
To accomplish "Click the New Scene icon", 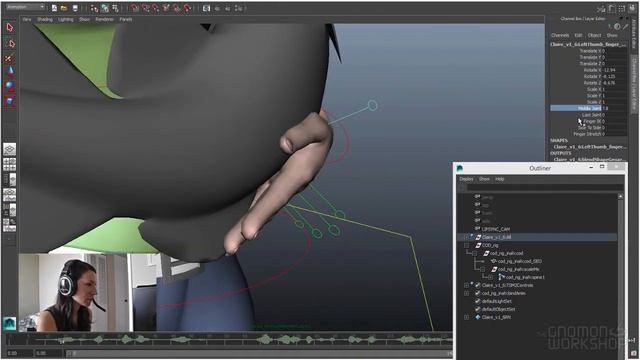I will click(x=54, y=8).
